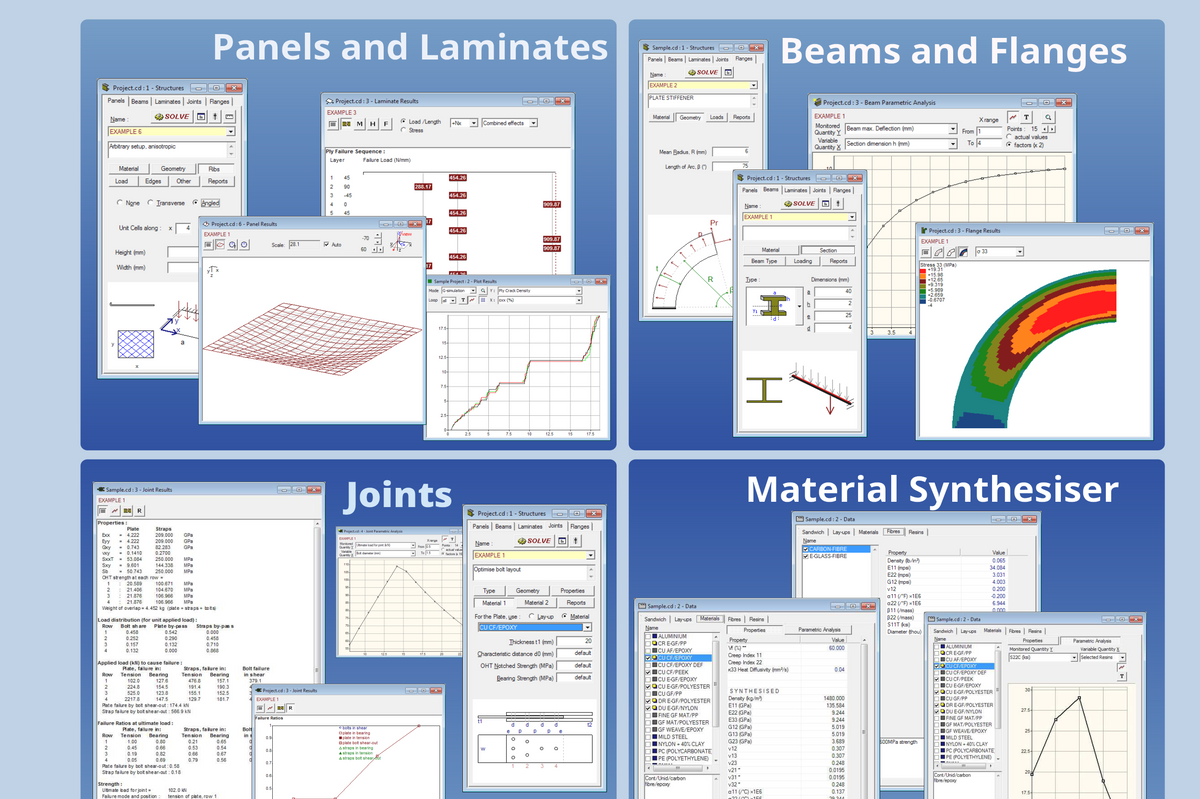Click the table icon in Flange Results toolbar

click(x=925, y=253)
